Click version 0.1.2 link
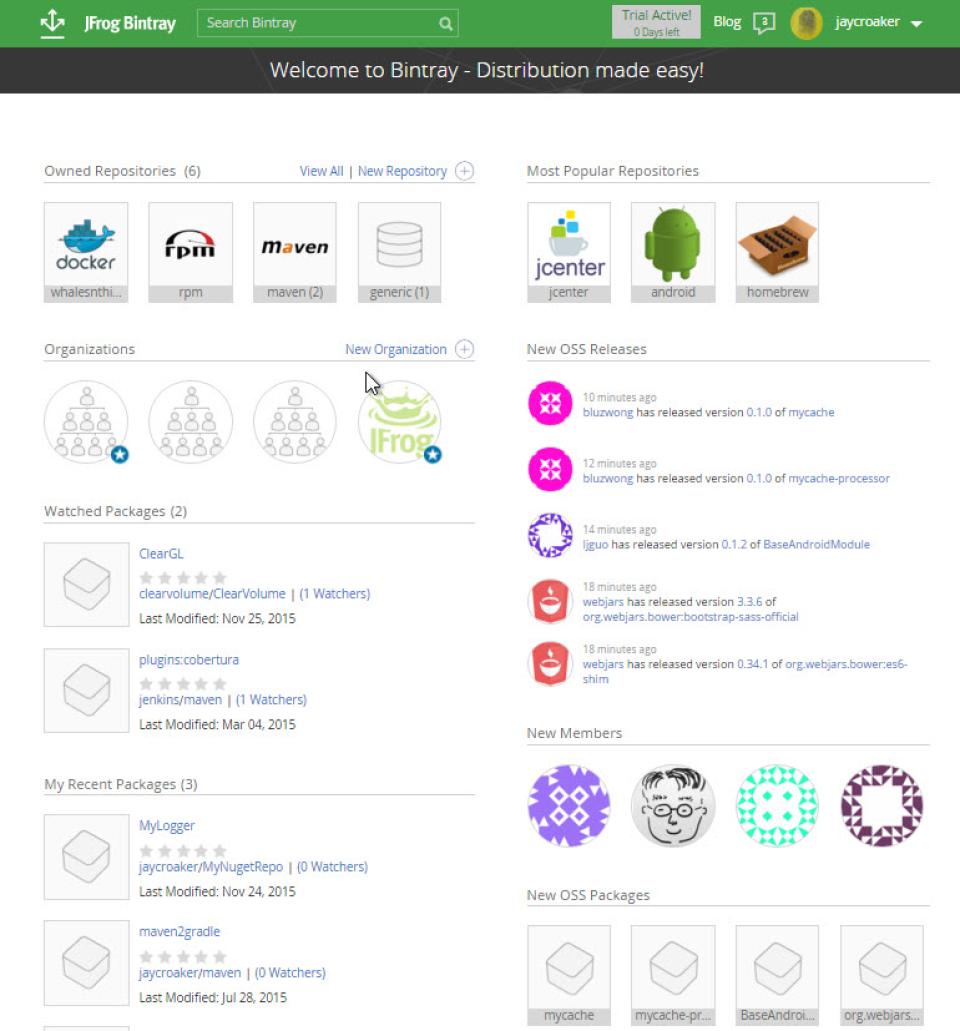 (734, 544)
